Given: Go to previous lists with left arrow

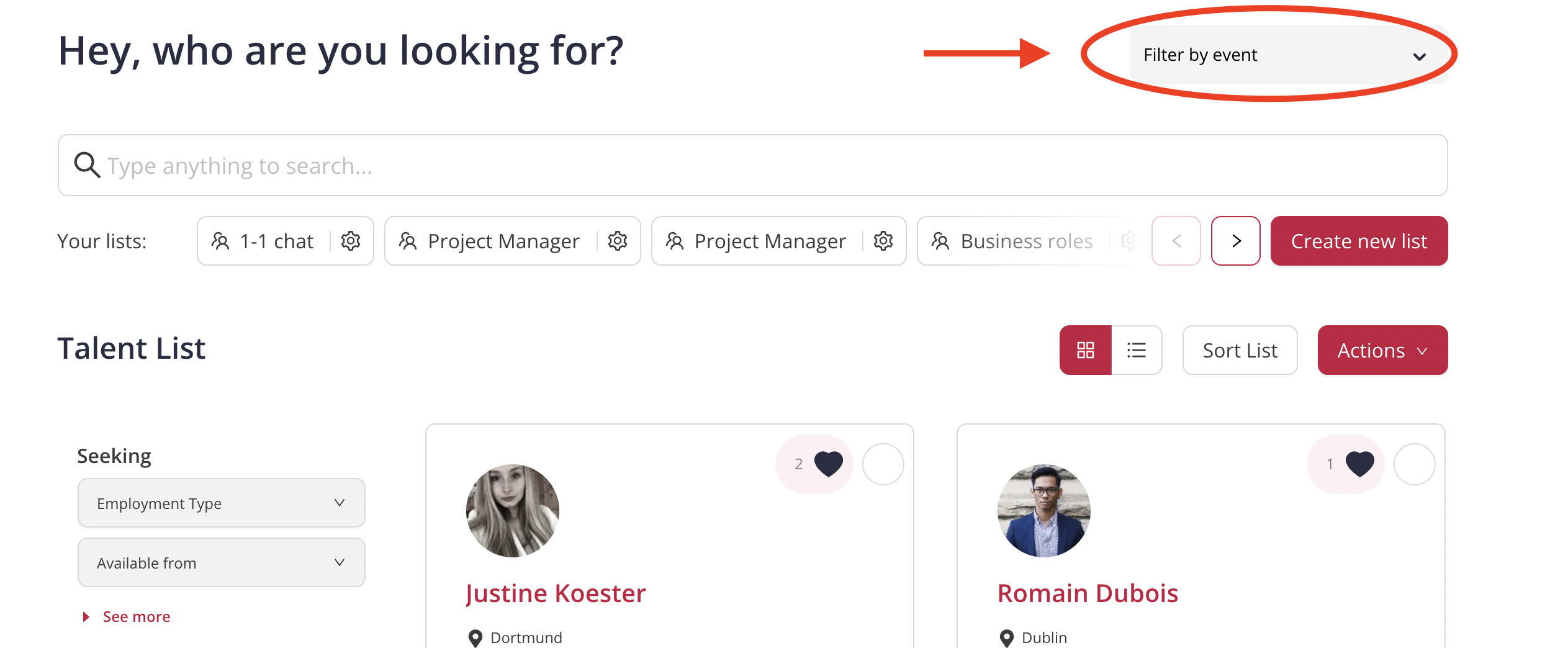Looking at the screenshot, I should (x=1176, y=241).
